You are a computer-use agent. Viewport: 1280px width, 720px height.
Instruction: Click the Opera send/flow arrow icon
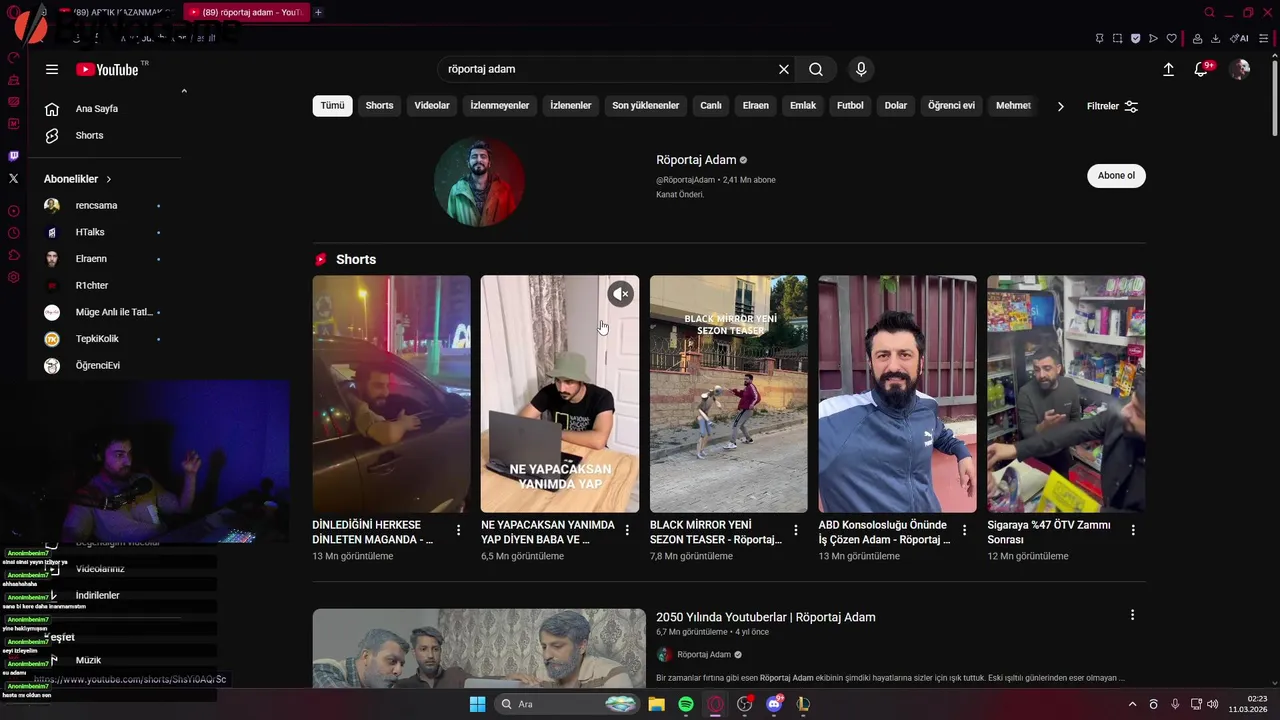(1153, 38)
